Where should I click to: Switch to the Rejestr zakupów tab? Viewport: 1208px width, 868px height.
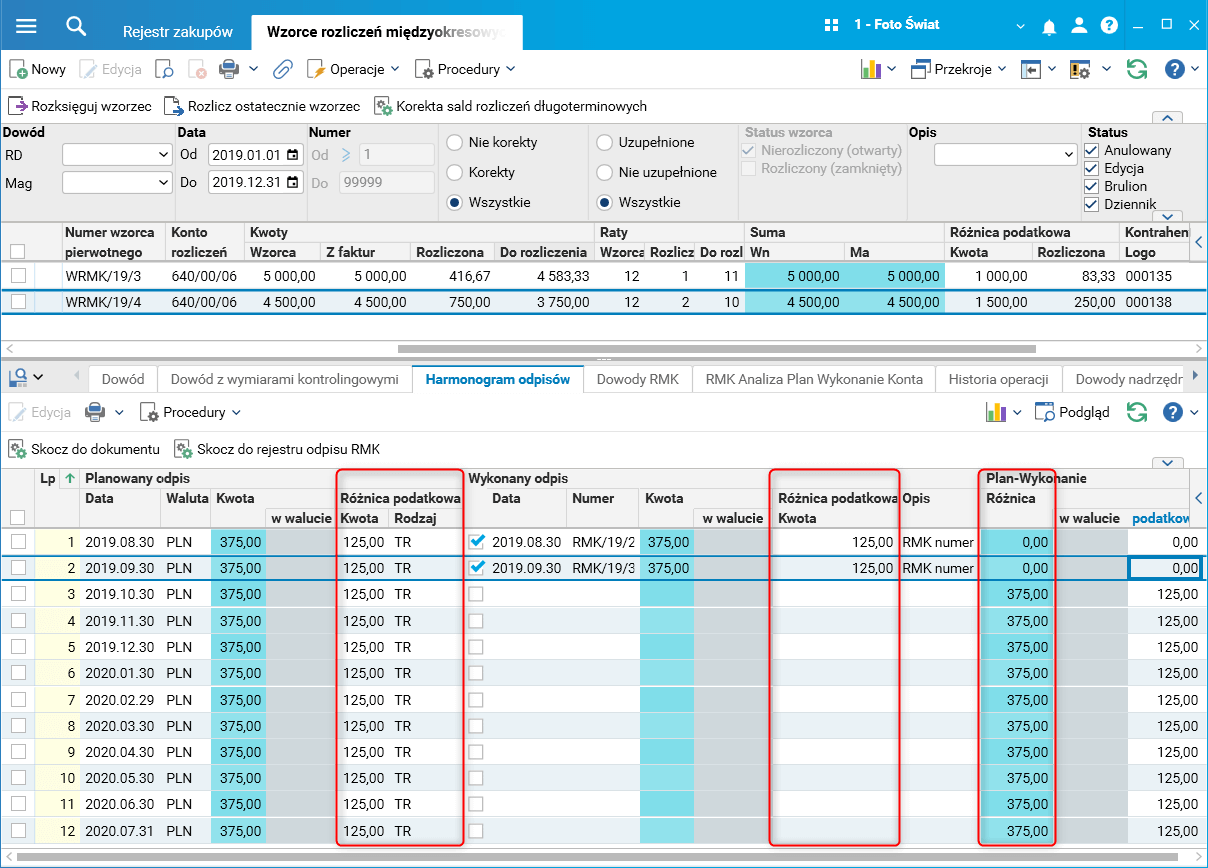178,32
